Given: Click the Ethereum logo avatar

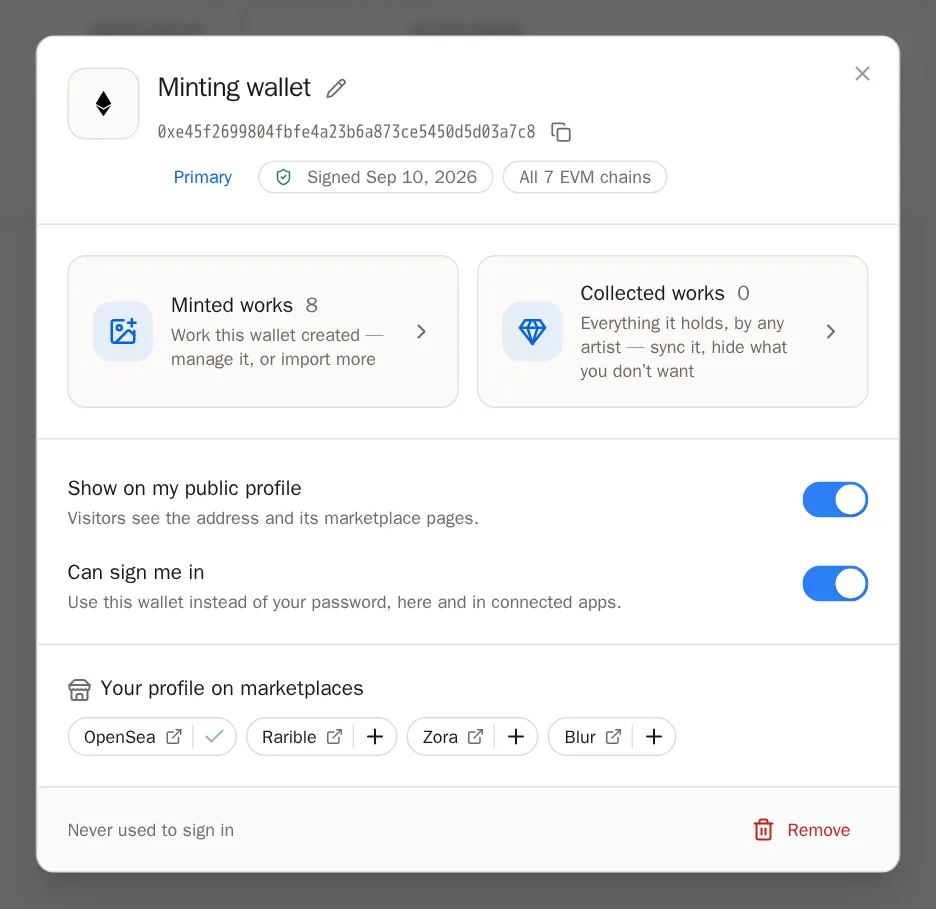Looking at the screenshot, I should pyautogui.click(x=104, y=104).
